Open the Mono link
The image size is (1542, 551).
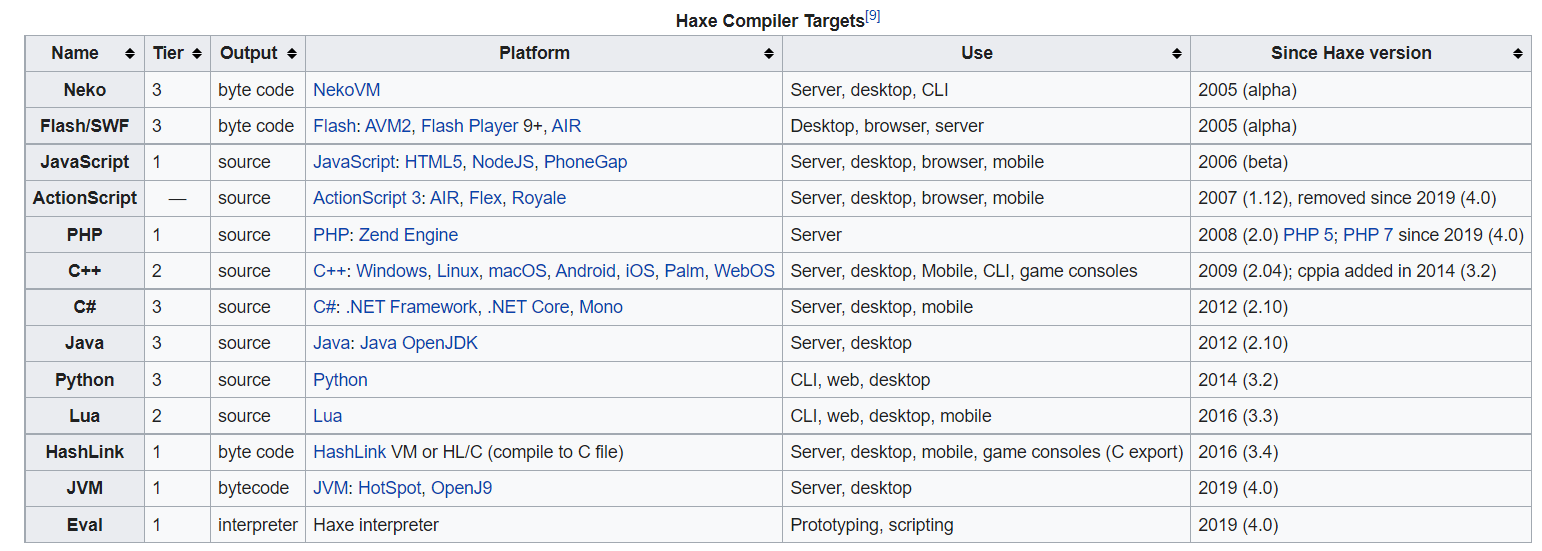tap(601, 307)
